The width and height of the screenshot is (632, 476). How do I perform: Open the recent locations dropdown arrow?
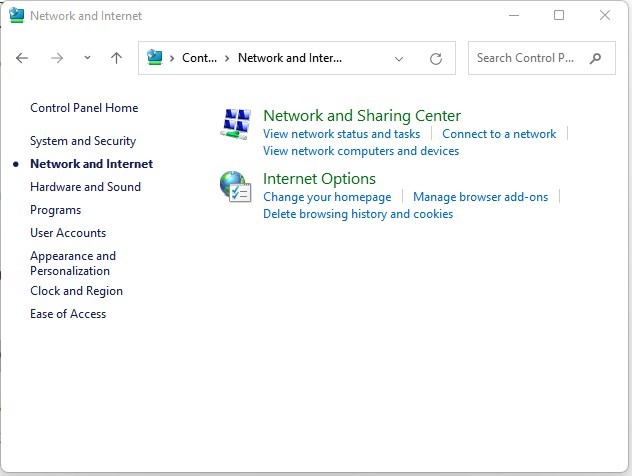click(88, 58)
